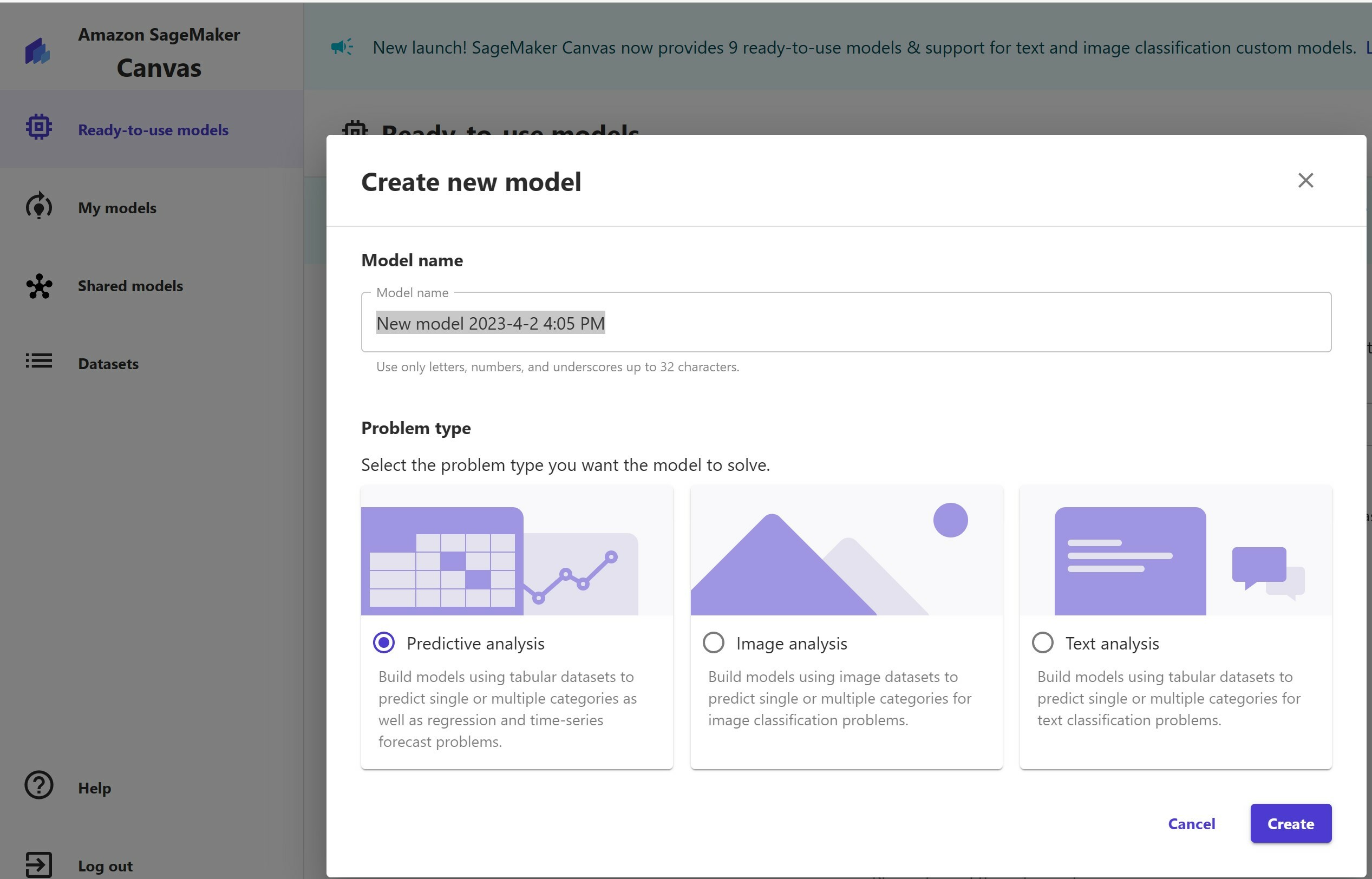The width and height of the screenshot is (1372, 879).
Task: Click the Ready-to-use models chip icon
Action: (x=39, y=127)
